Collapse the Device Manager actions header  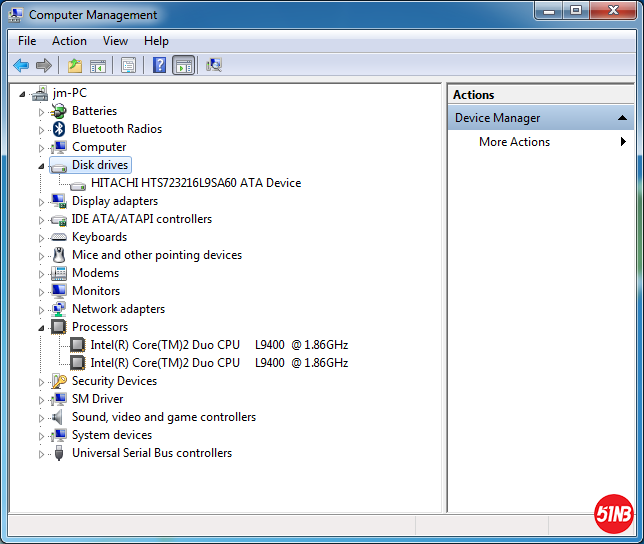(x=622, y=118)
